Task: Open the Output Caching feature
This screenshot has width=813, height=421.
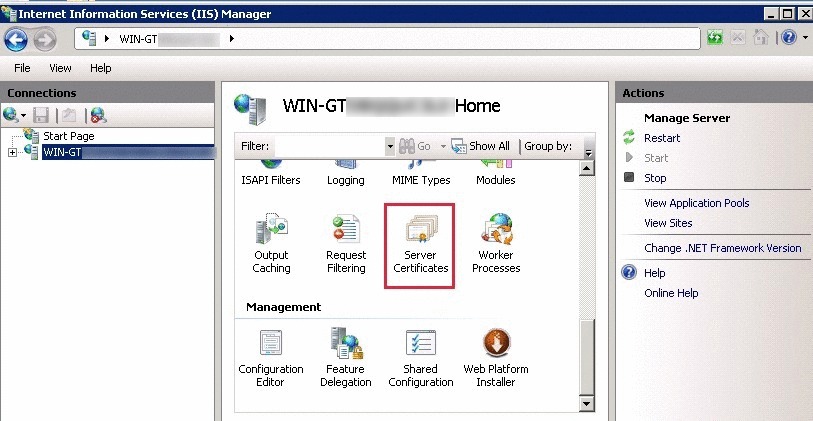Action: pos(271,244)
